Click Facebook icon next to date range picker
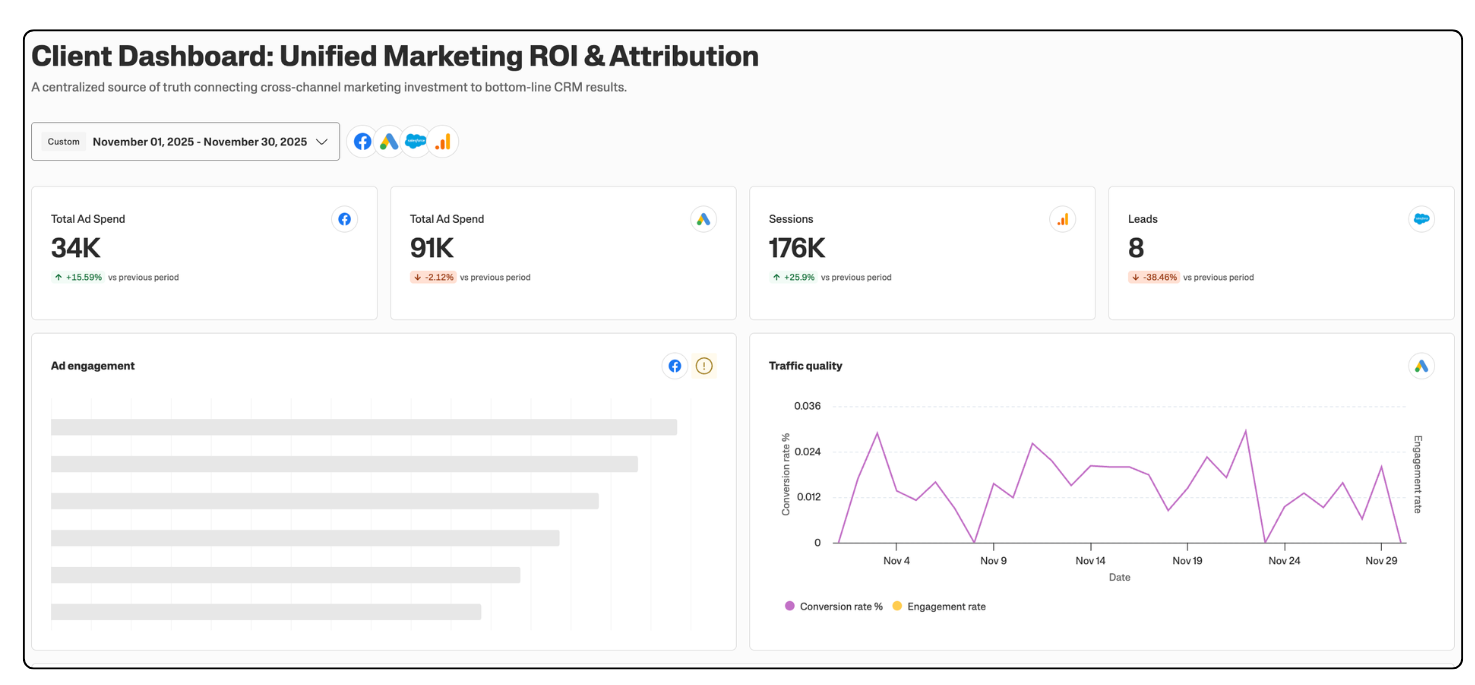This screenshot has width=1475, height=685. pos(362,142)
